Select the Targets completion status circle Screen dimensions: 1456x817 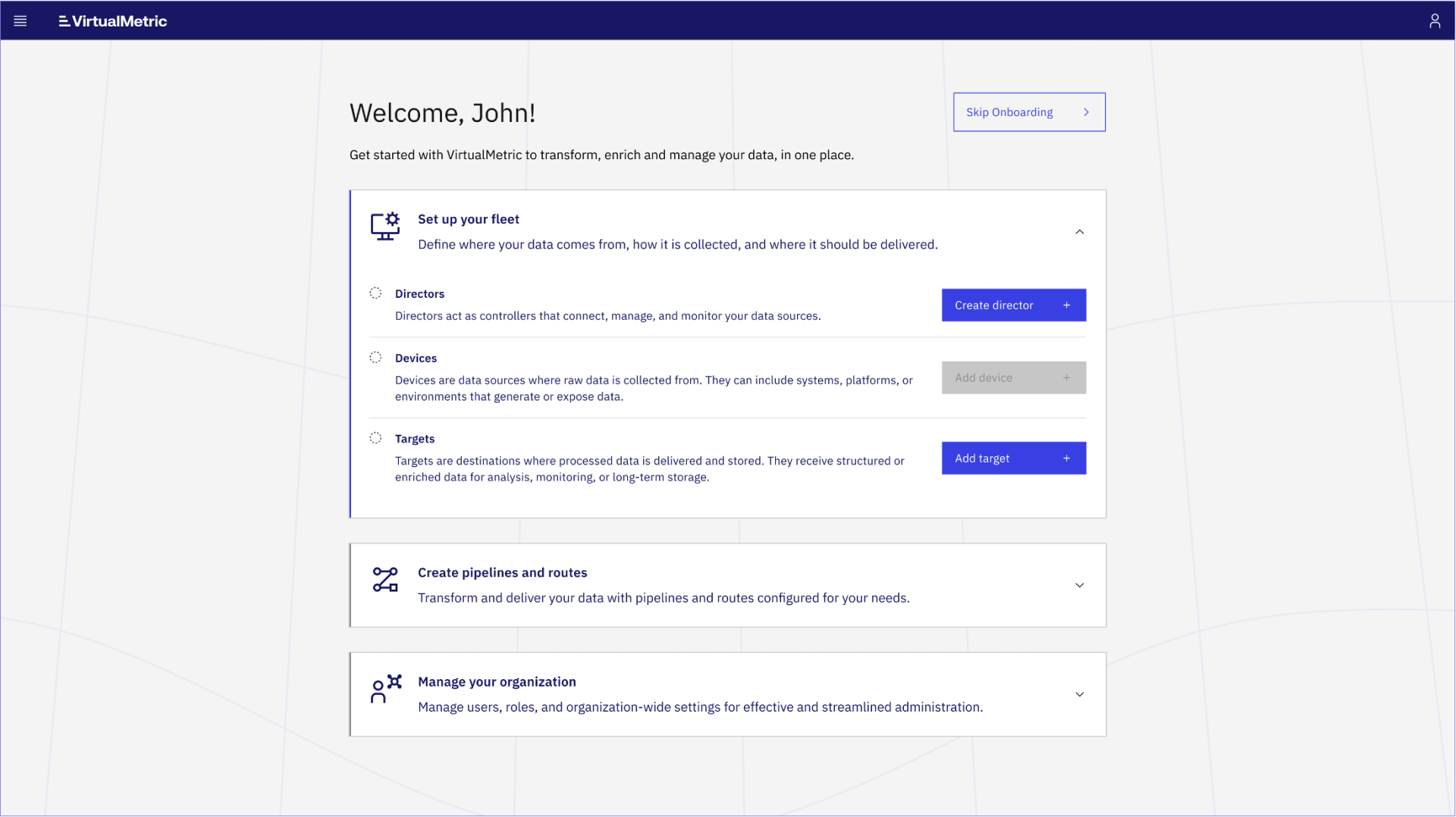click(377, 437)
